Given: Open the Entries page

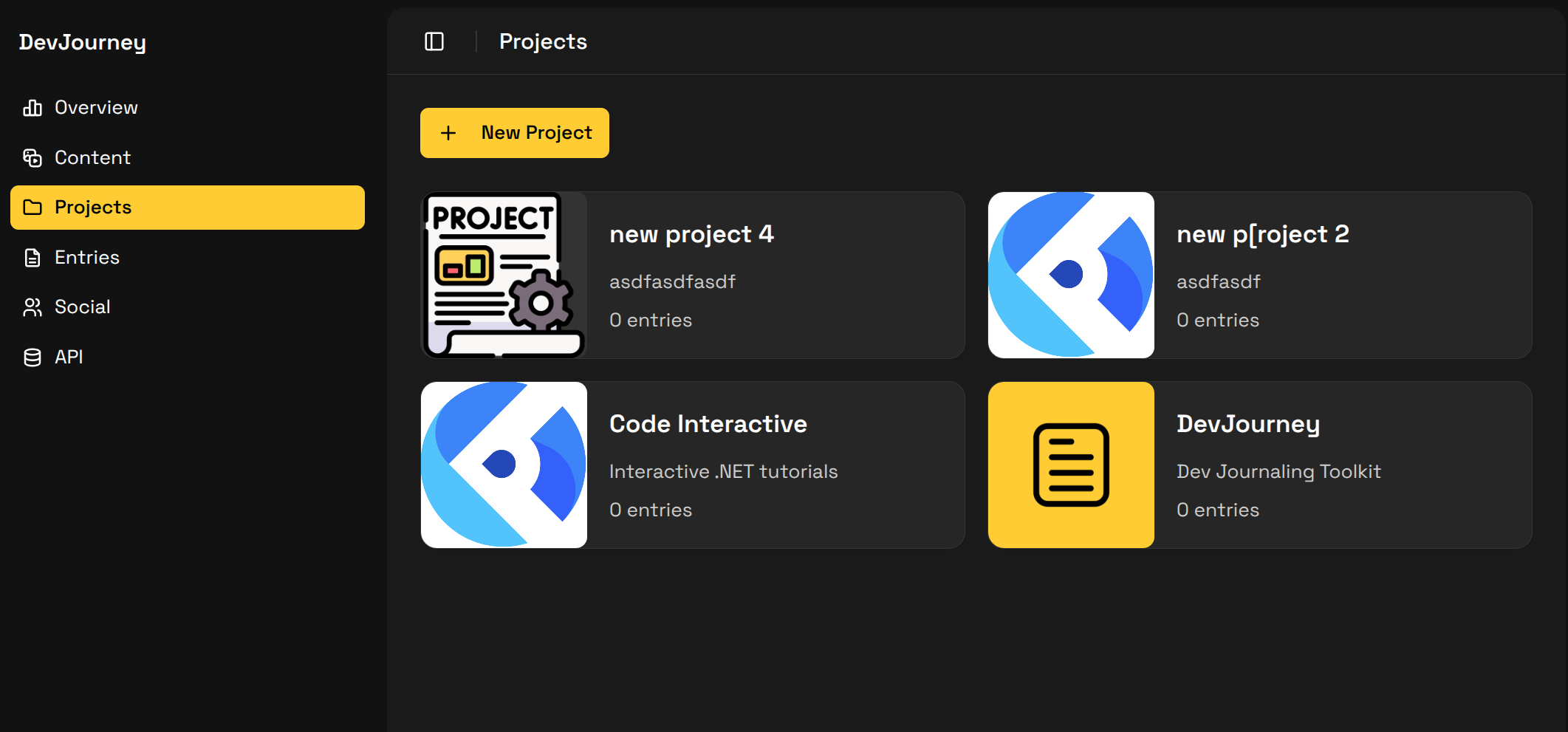Looking at the screenshot, I should pos(188,258).
